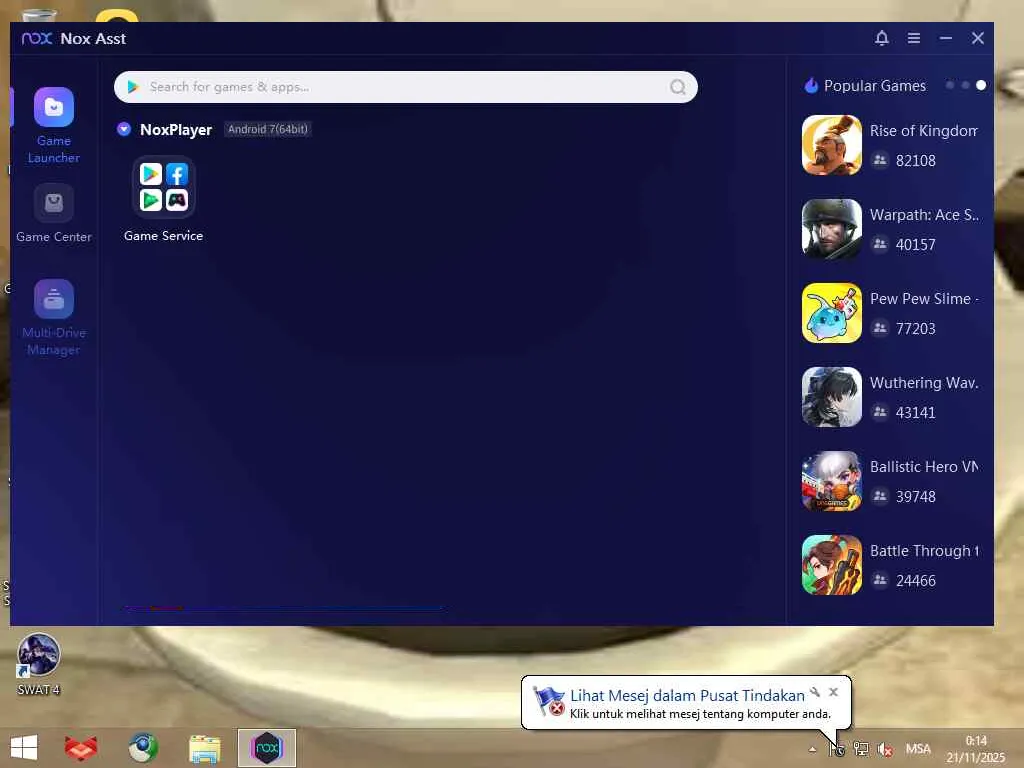The image size is (1024, 768).
Task: Click the Wuthering Wav. title text
Action: [x=923, y=383]
